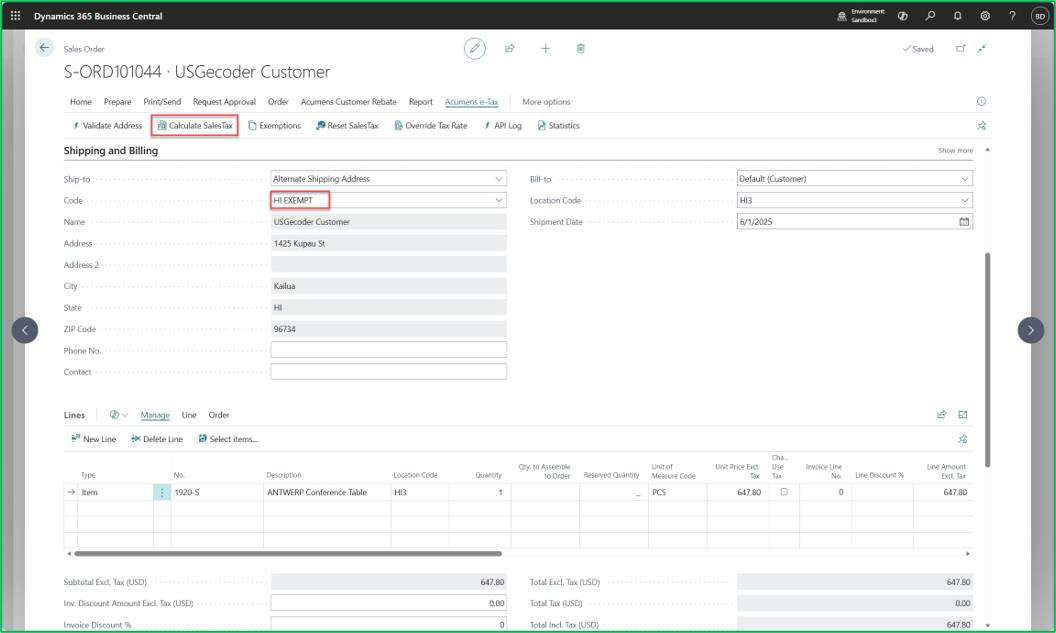Click the edit pencil icon
Viewport: 1056px width, 633px height.
pyautogui.click(x=475, y=48)
